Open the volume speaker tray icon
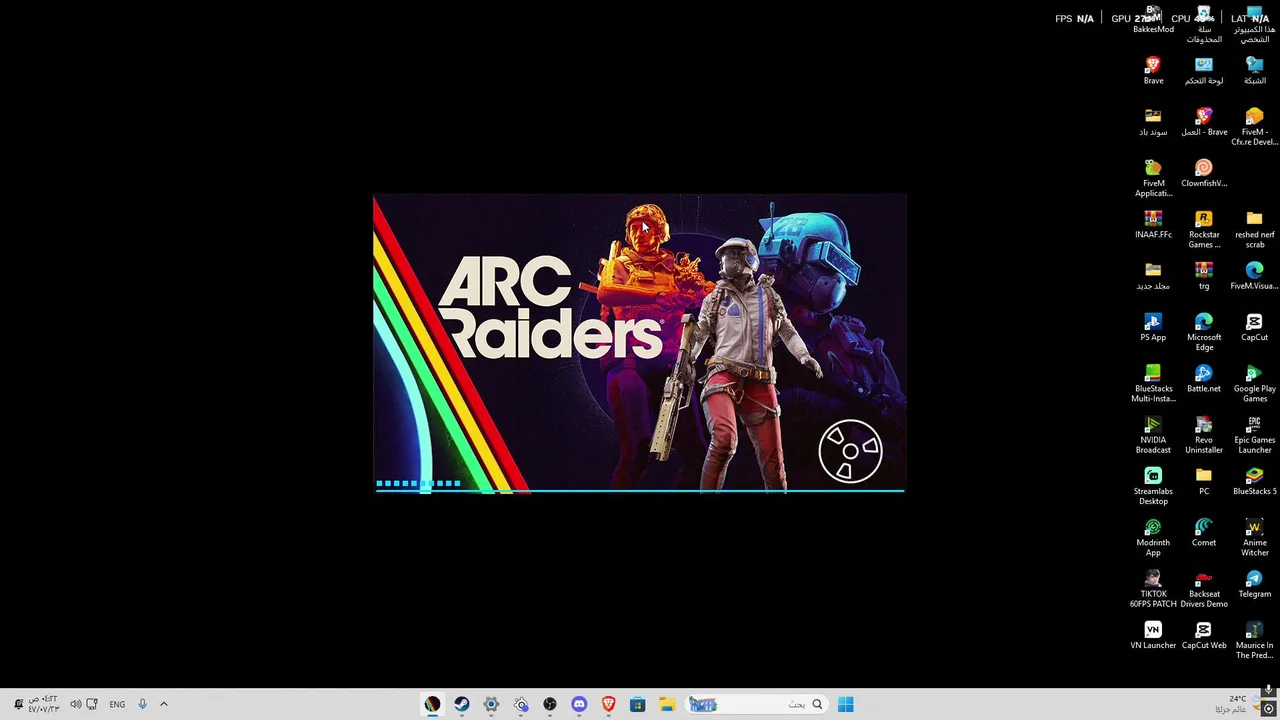1280x720 pixels. [75, 704]
